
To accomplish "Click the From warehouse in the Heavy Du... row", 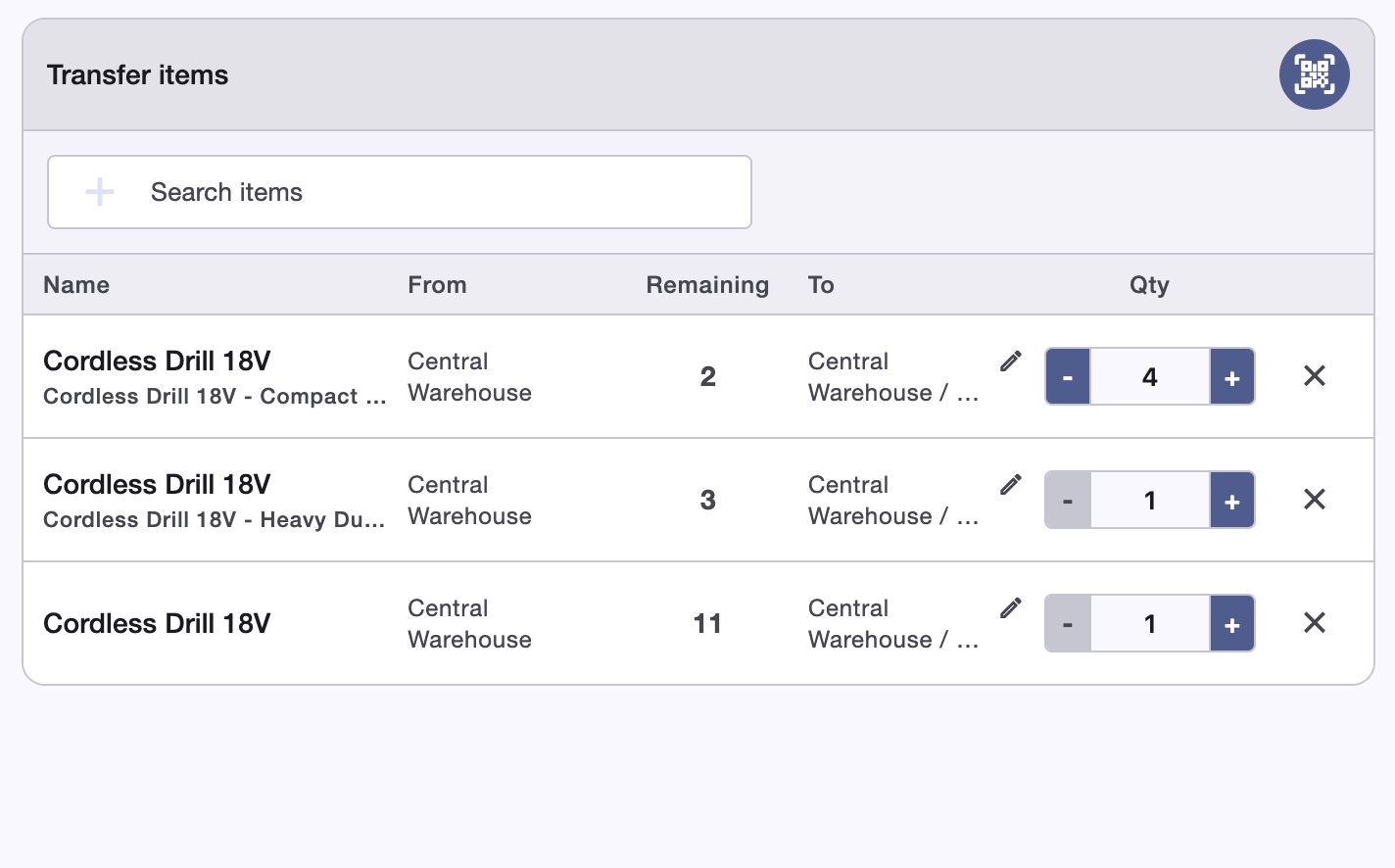I will [470, 501].
